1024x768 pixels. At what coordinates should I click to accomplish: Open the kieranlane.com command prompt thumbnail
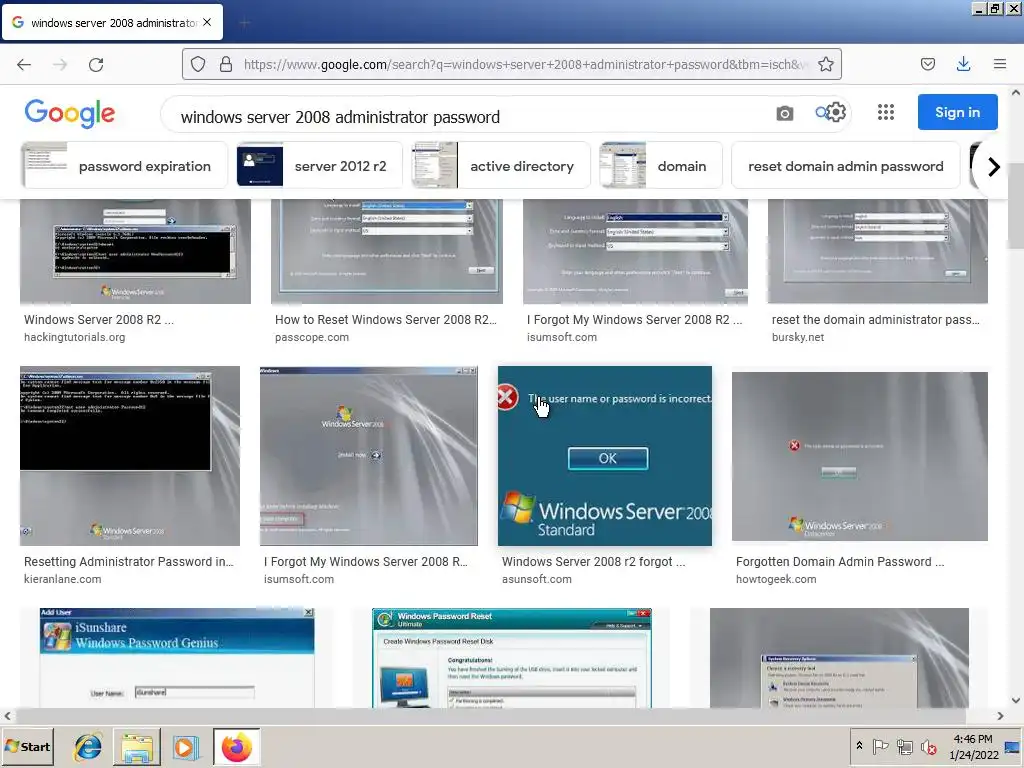point(130,455)
